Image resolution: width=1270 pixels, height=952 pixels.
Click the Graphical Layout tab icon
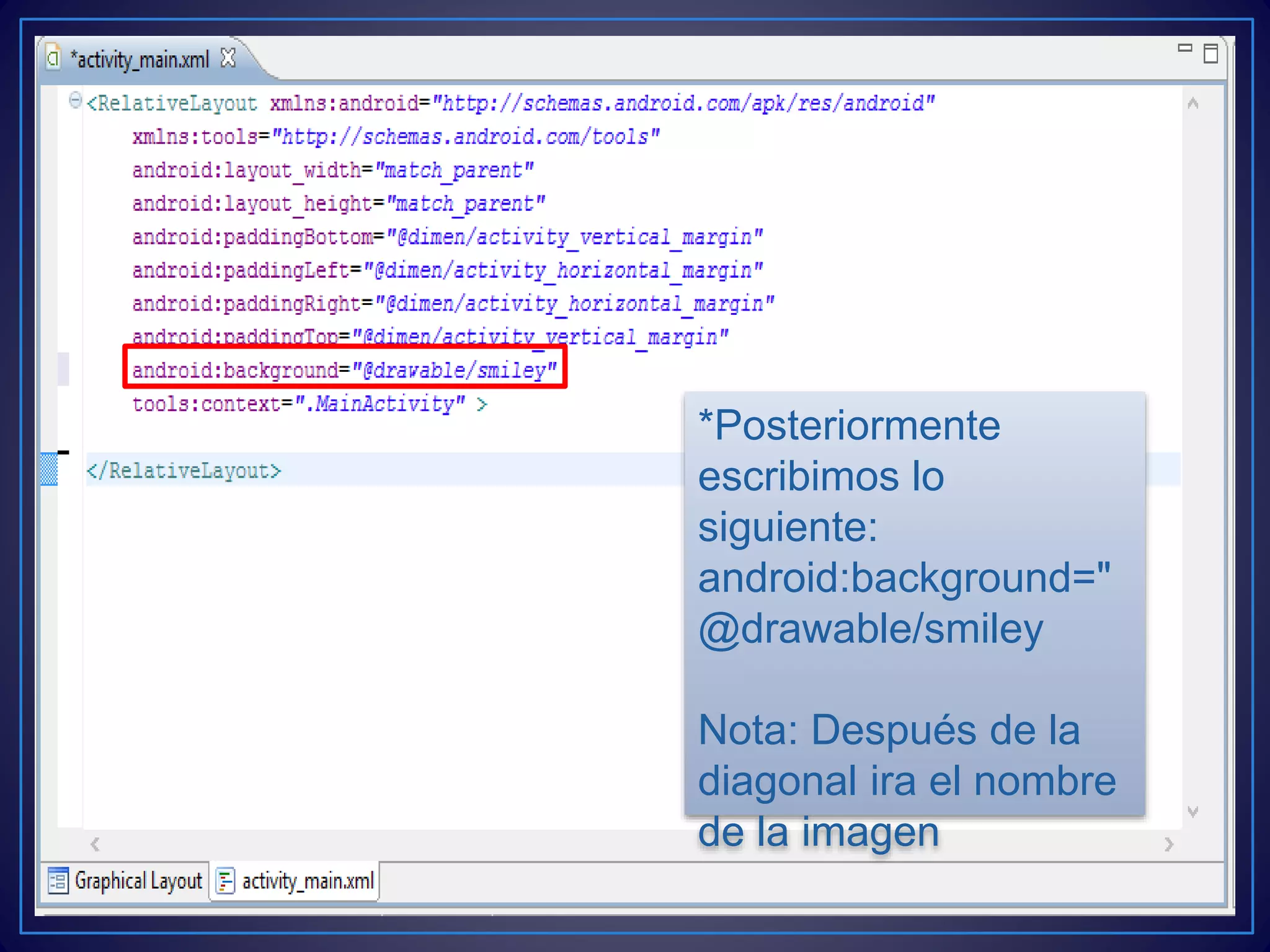[x=58, y=881]
